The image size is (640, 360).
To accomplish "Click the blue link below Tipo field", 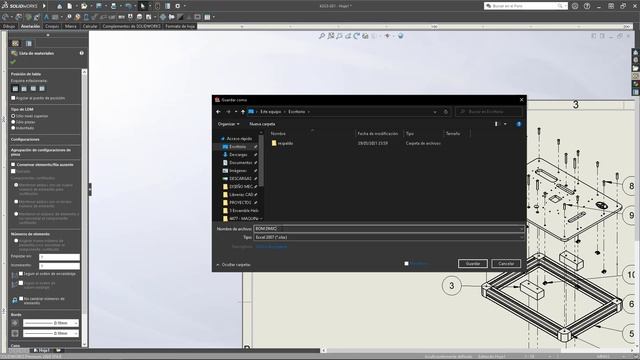I will pyautogui.click(x=271, y=247).
